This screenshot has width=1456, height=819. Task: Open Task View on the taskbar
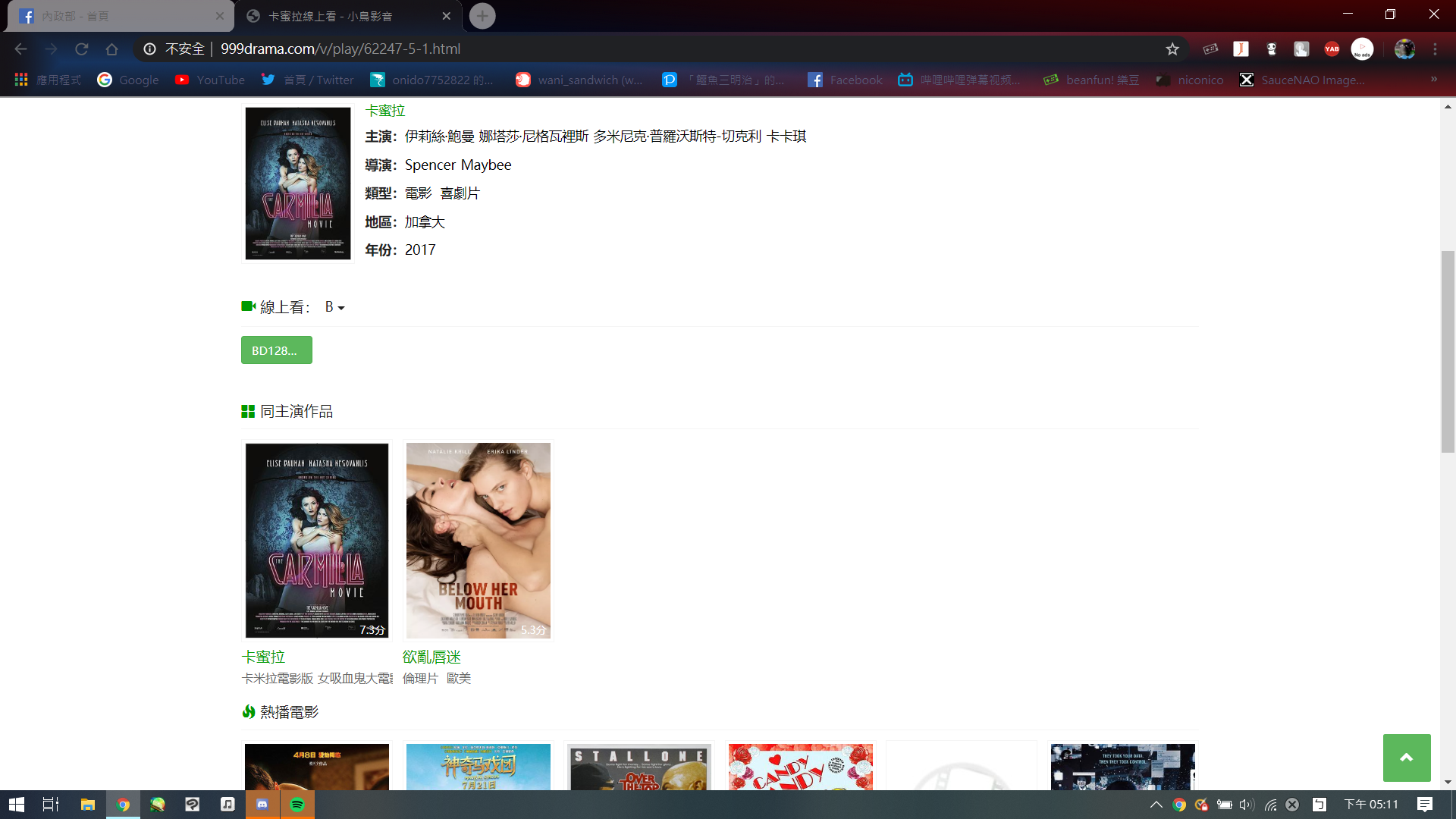pyautogui.click(x=51, y=805)
